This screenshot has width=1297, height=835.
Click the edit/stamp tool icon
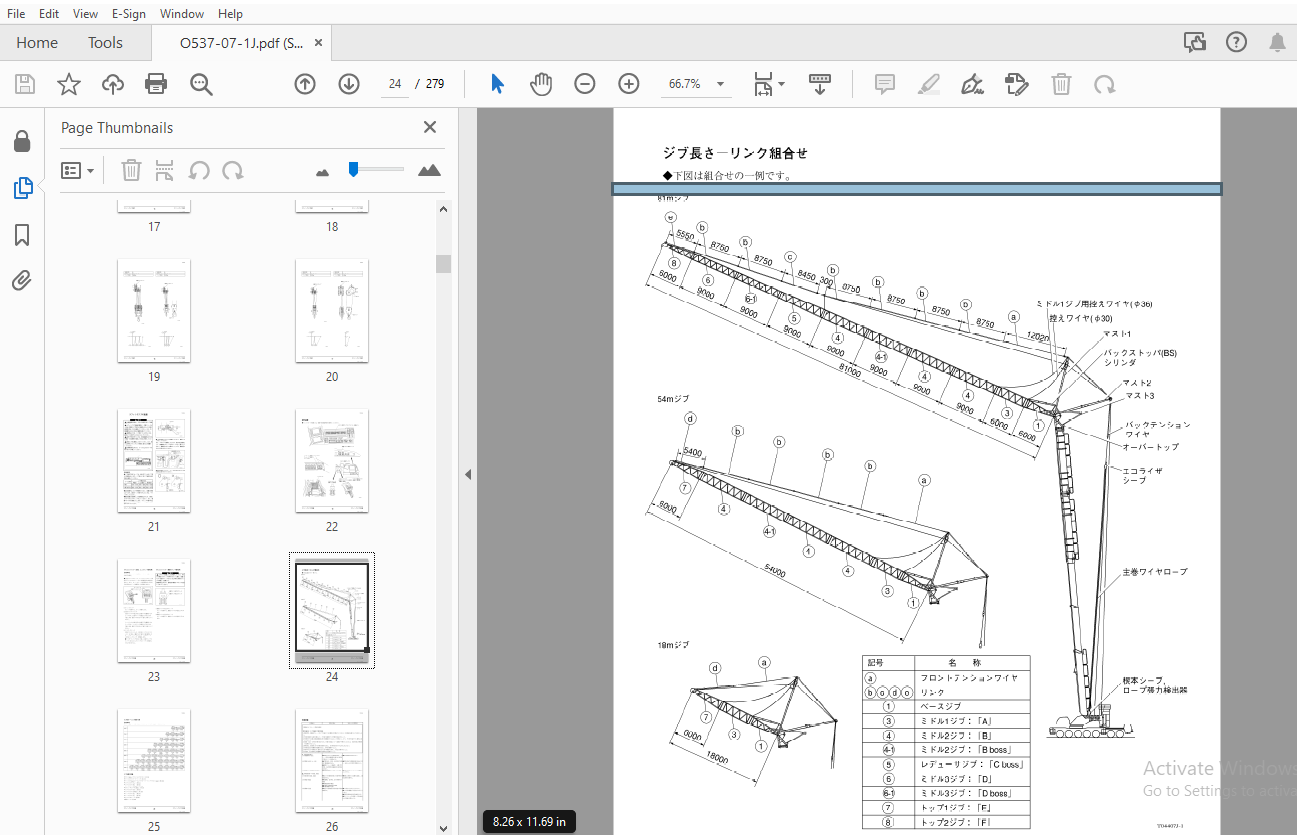(1016, 84)
